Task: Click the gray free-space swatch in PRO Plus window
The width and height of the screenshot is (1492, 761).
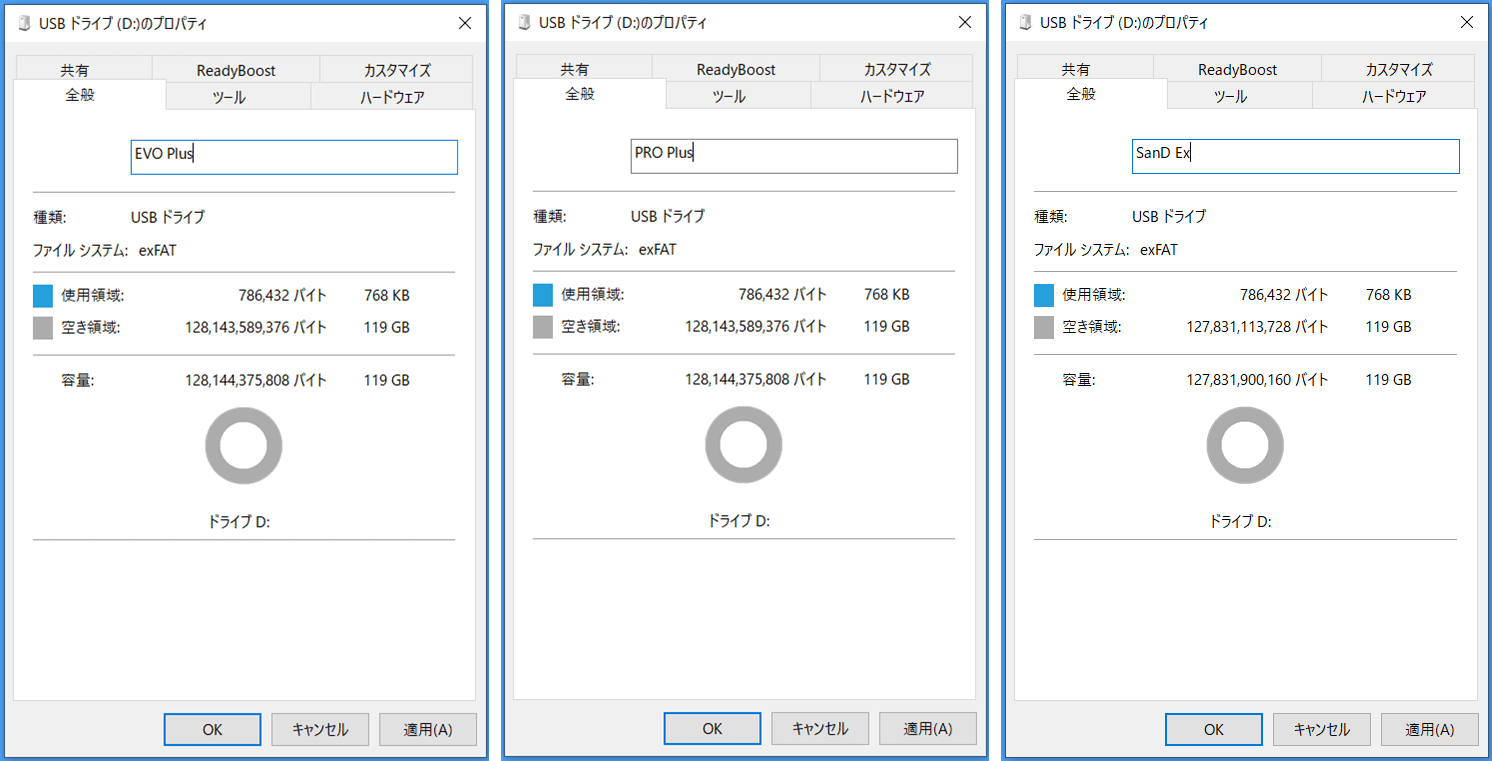Action: (543, 326)
